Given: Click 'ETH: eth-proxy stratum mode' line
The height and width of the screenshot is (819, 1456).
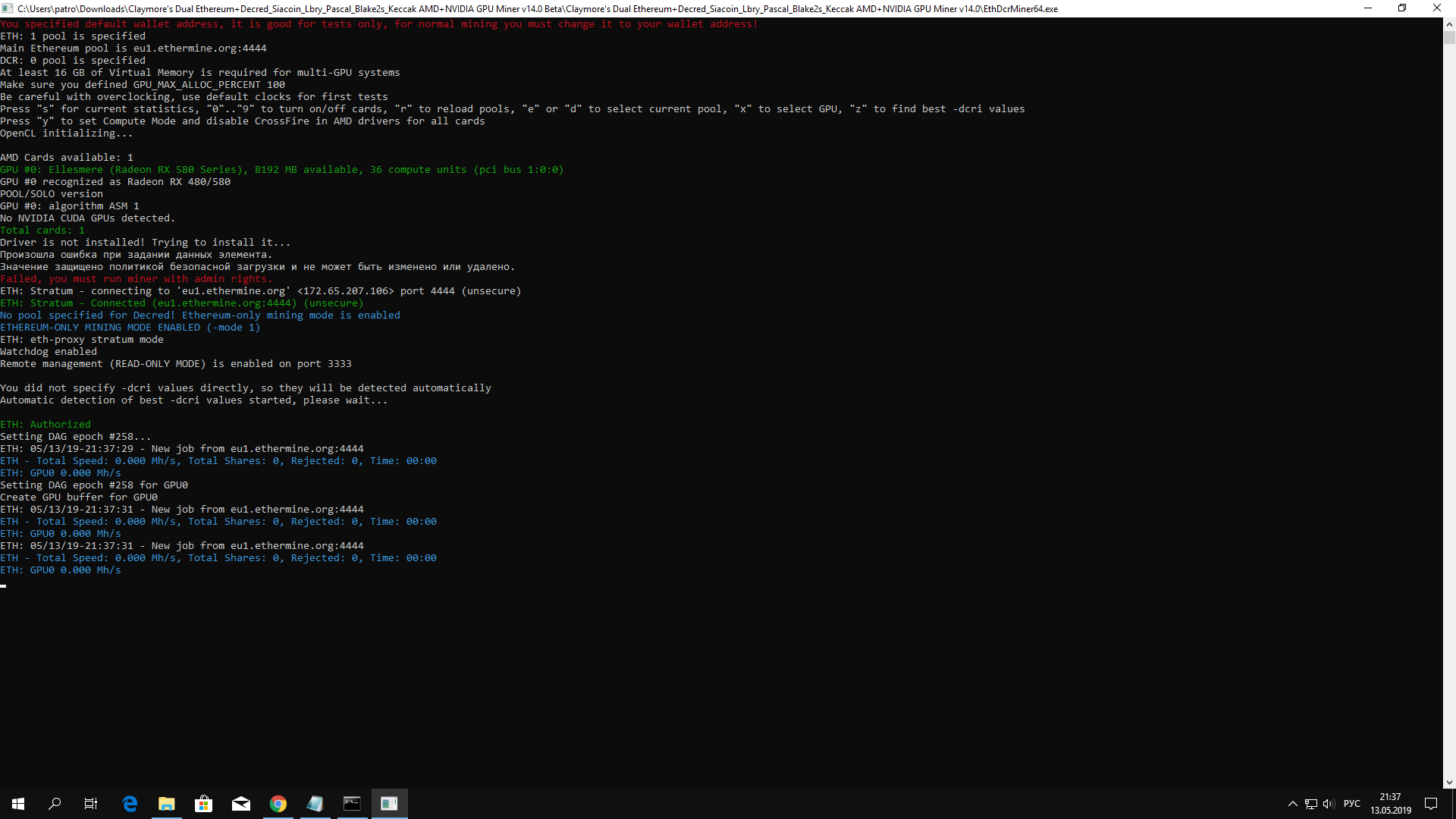Looking at the screenshot, I should tap(82, 340).
